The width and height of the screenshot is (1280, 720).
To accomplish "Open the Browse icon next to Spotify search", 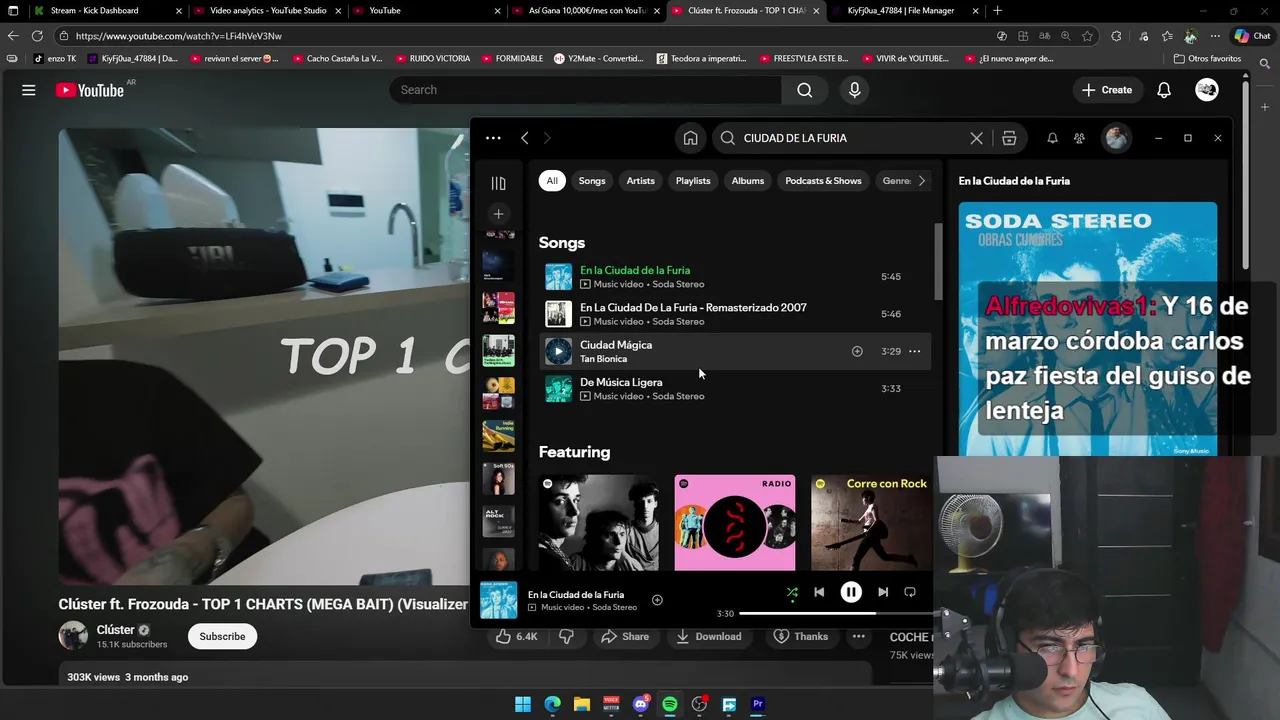I will pyautogui.click(x=1009, y=138).
